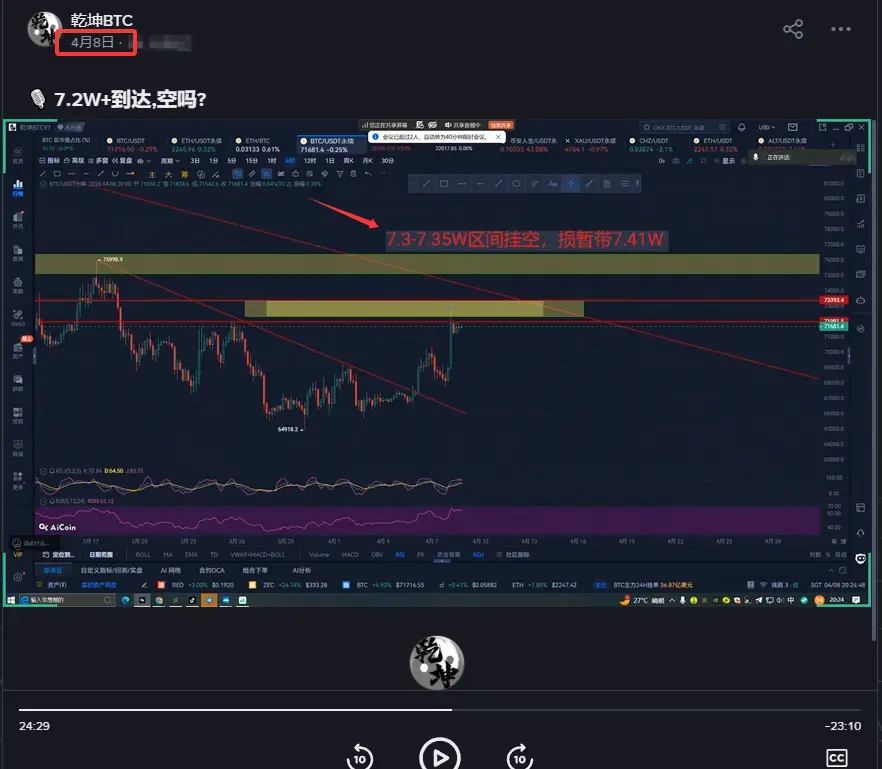Toggle the RSI indicator in bottom bar
Screen dimensions: 882x769
tap(399, 555)
